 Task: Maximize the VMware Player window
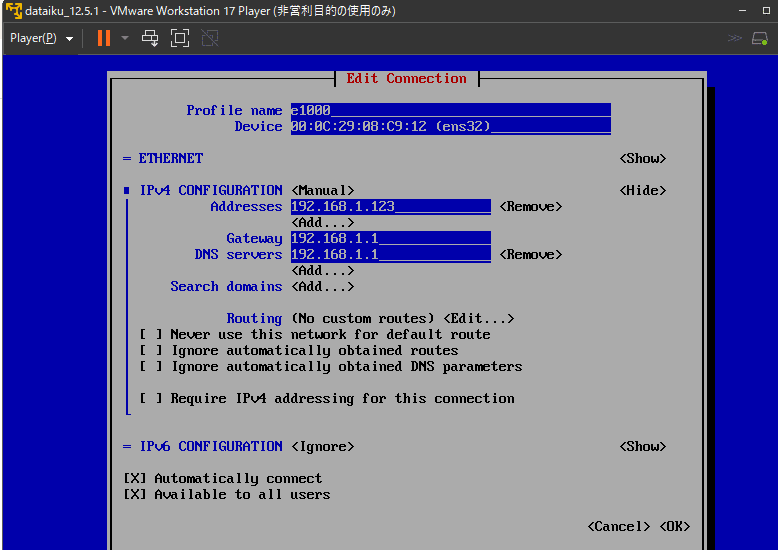coord(767,10)
